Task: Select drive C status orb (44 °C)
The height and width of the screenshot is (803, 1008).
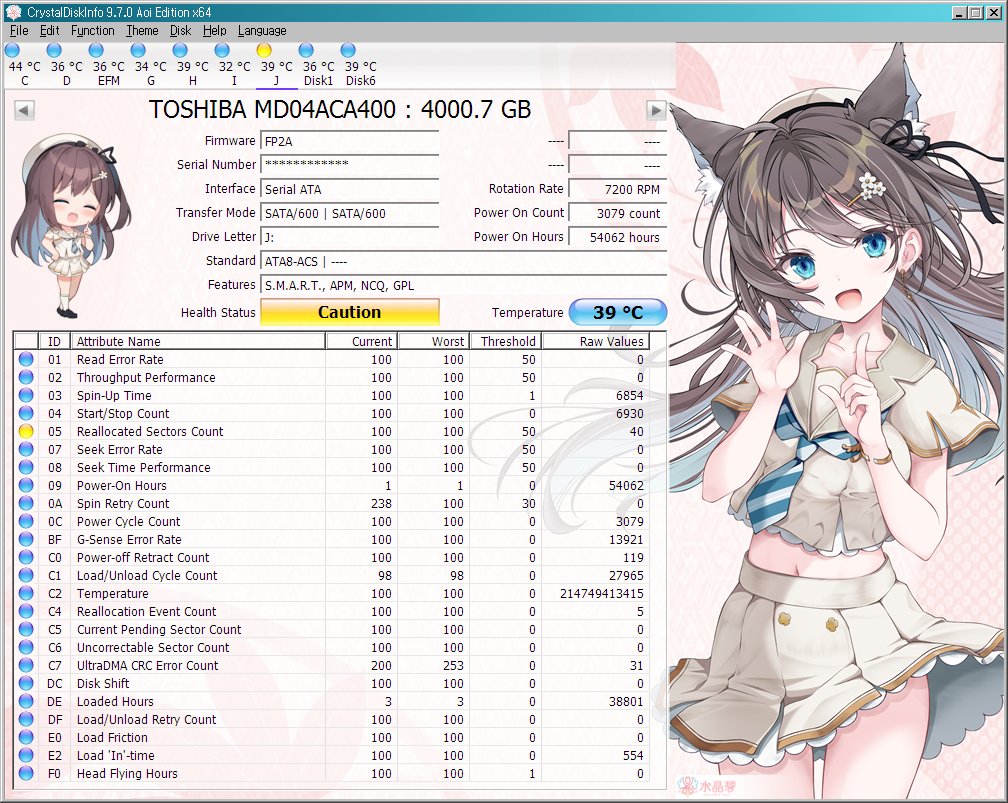Action: coord(12,50)
